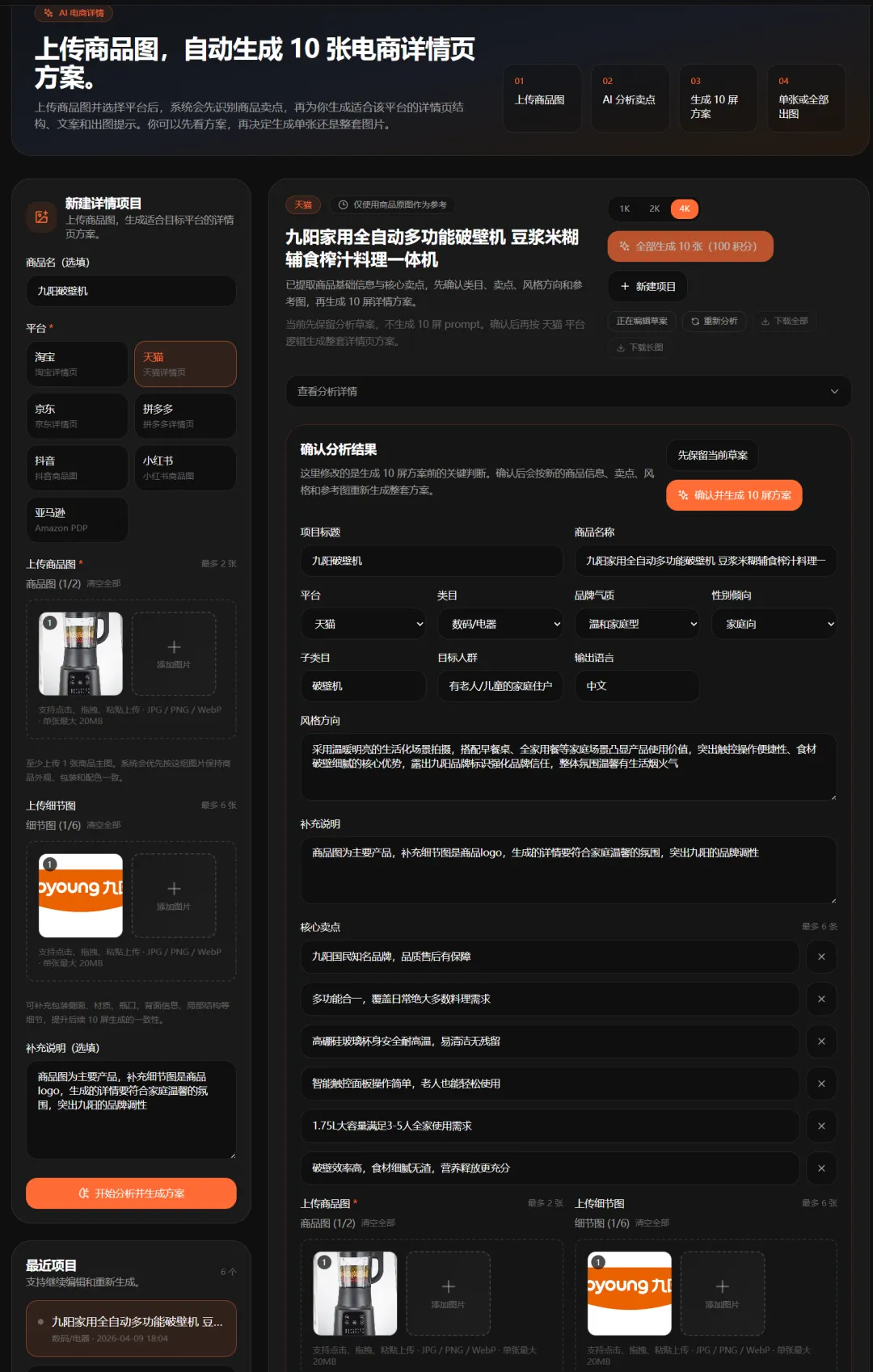Viewport: 873px width, 1372px height.
Task: Remove selling point 破壁效率高
Action: pyautogui.click(x=821, y=1168)
